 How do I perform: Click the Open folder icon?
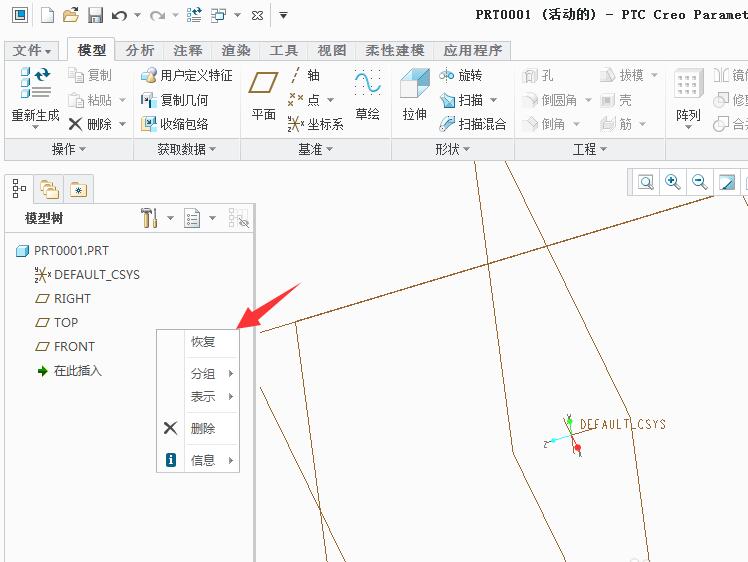tap(71, 15)
